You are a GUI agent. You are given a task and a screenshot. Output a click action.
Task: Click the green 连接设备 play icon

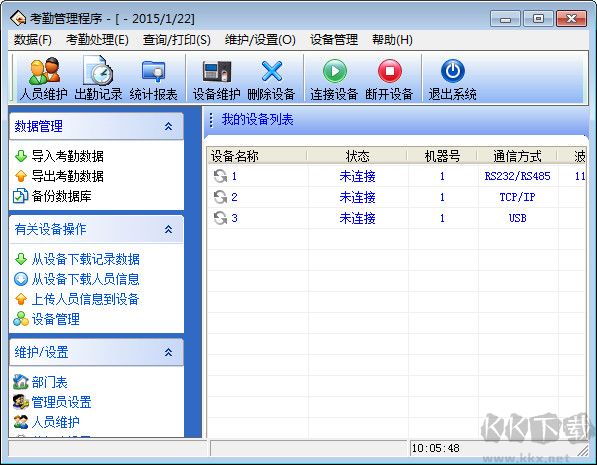334,71
